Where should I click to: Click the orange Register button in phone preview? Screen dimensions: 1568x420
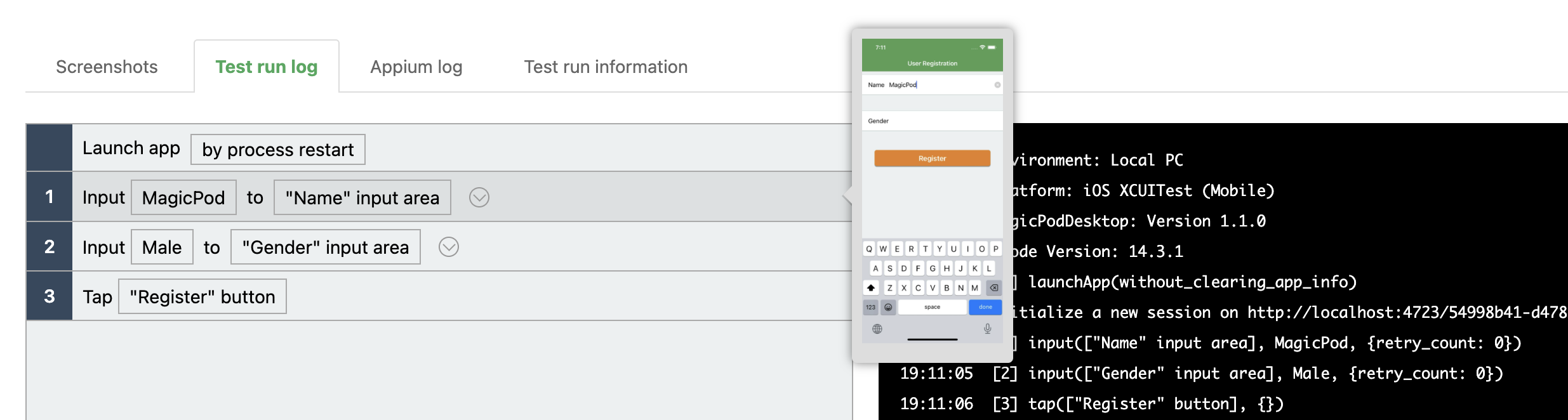pos(932,159)
